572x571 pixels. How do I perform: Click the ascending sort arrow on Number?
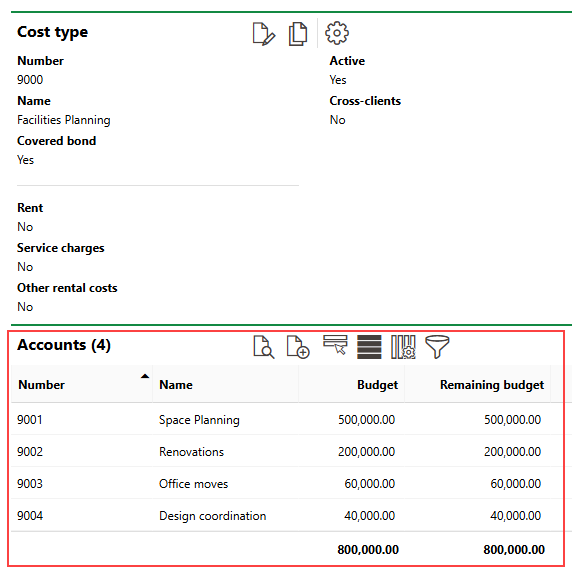145,376
